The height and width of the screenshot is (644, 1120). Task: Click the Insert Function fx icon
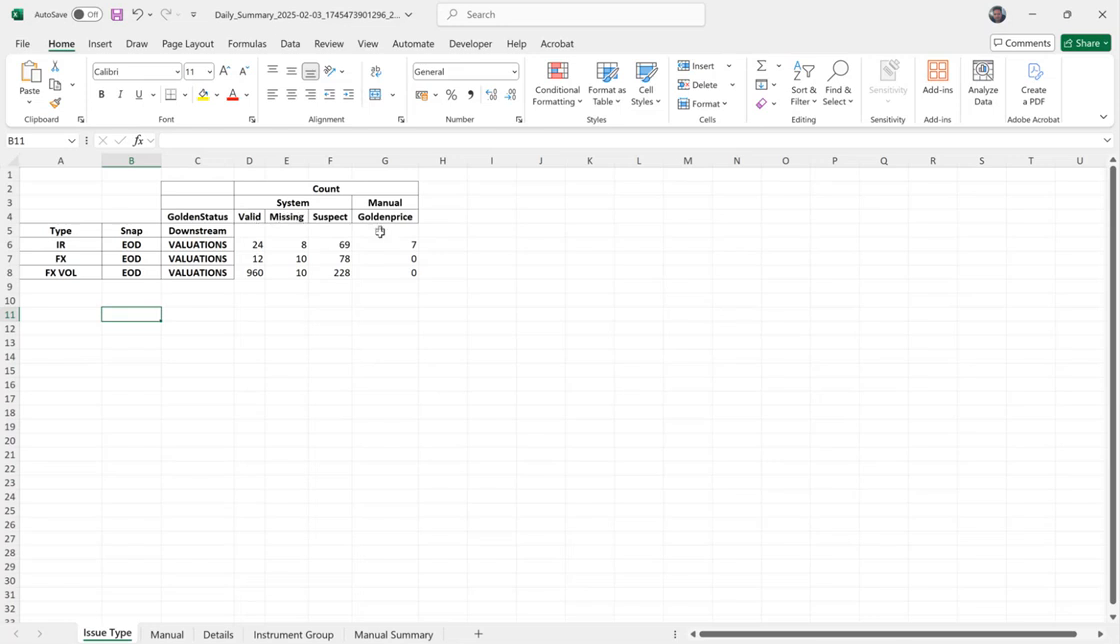coord(139,141)
